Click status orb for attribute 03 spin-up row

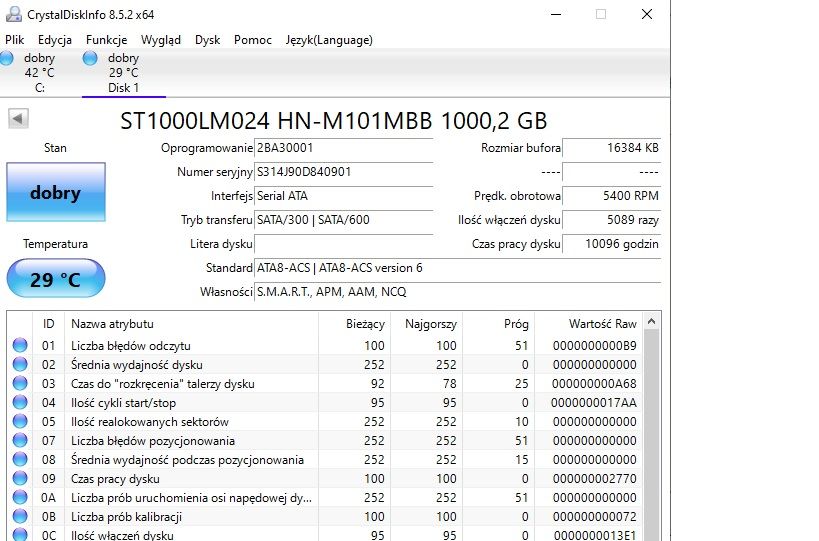(20, 383)
